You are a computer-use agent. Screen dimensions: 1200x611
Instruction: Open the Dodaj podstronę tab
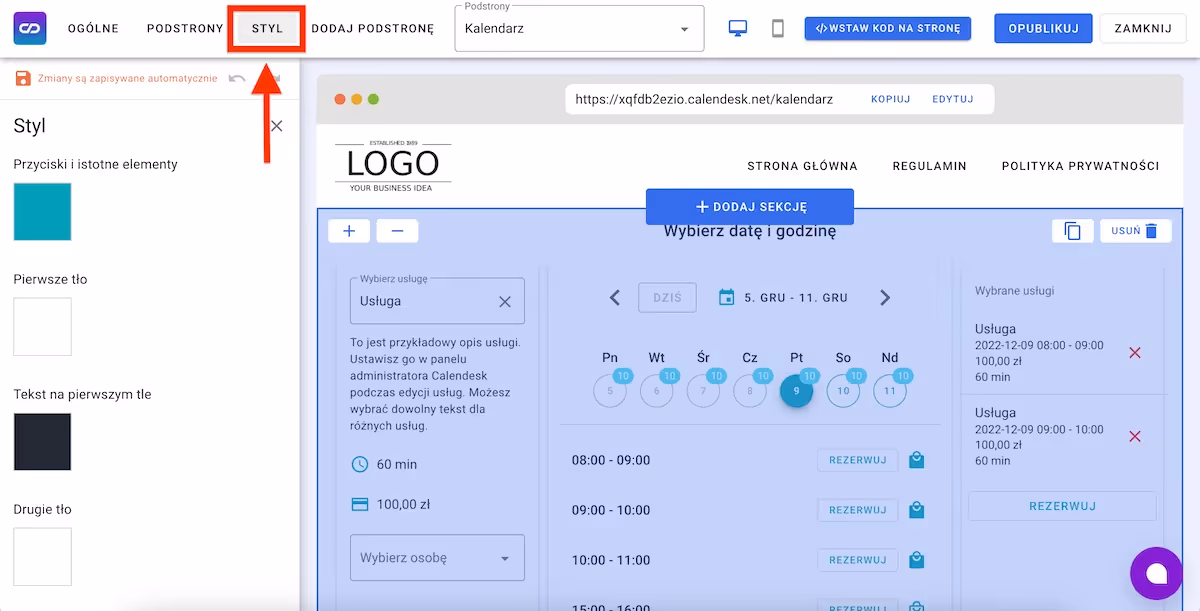pyautogui.click(x=372, y=29)
